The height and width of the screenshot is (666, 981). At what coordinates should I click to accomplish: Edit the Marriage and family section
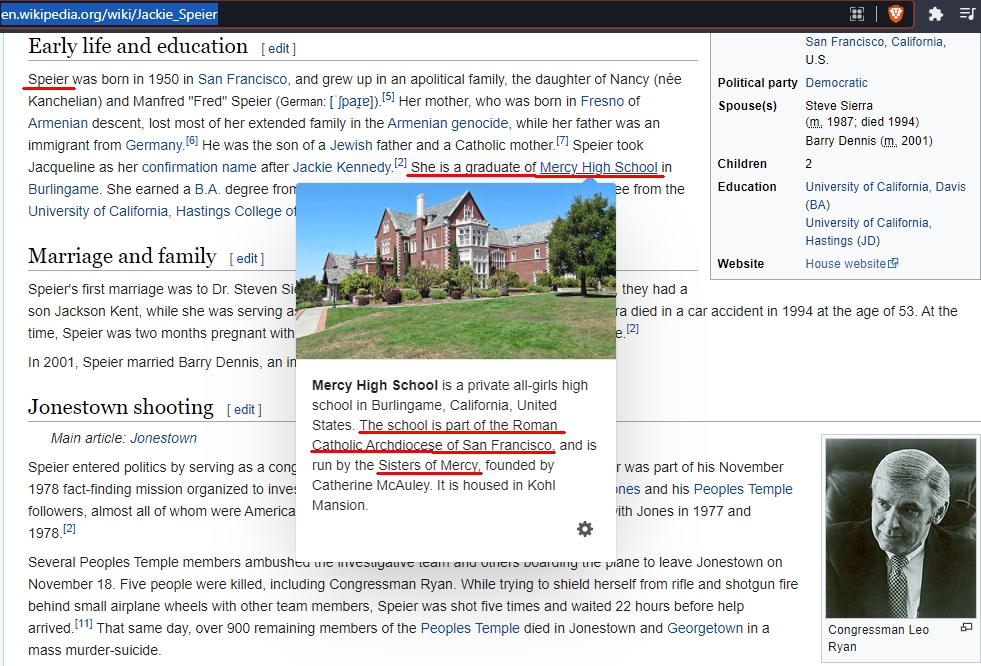(247, 258)
